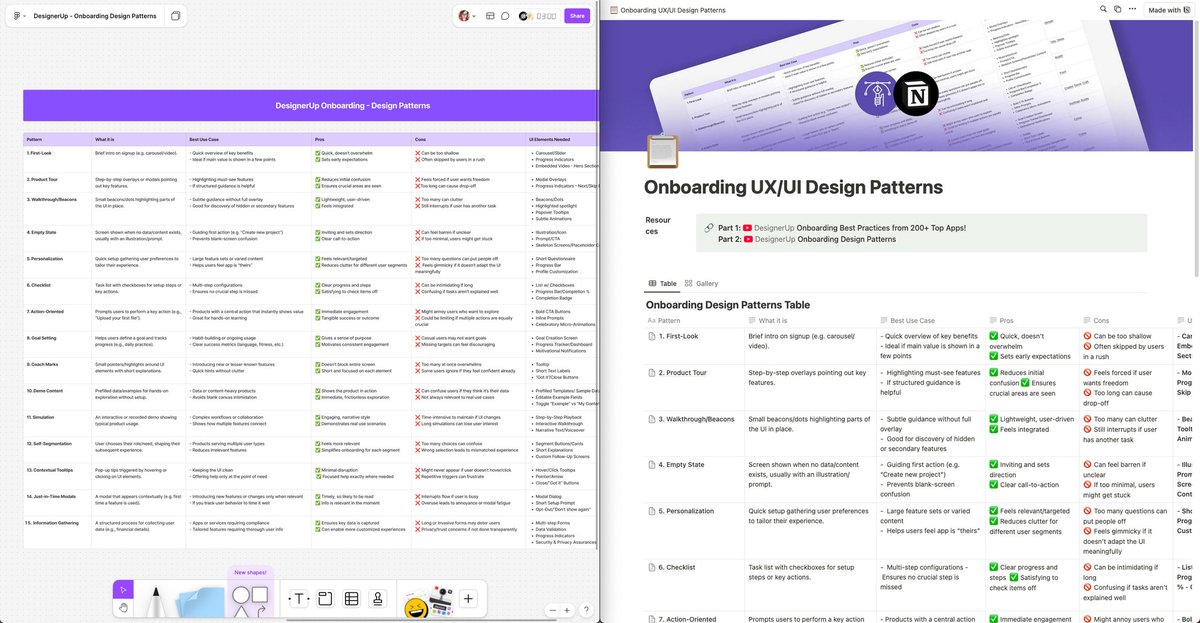Click the FigJam table header 'Best Use Case'
1200x623 pixels.
click(206, 139)
